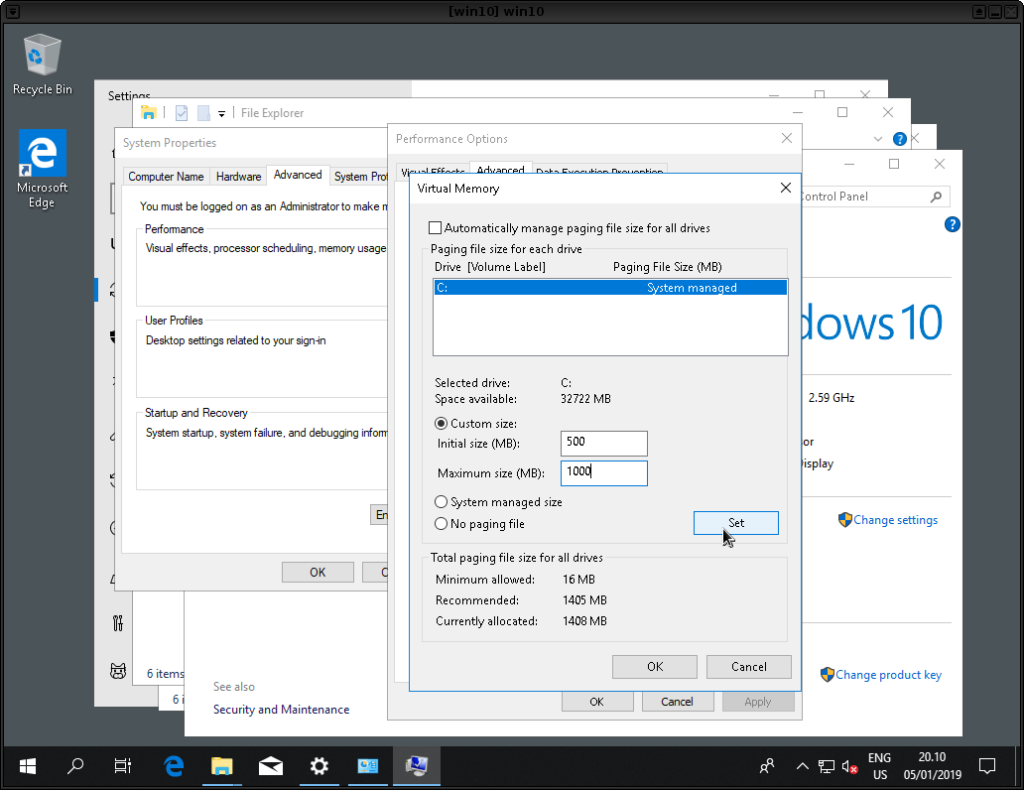Open taskbar search magnifier

tap(75, 766)
